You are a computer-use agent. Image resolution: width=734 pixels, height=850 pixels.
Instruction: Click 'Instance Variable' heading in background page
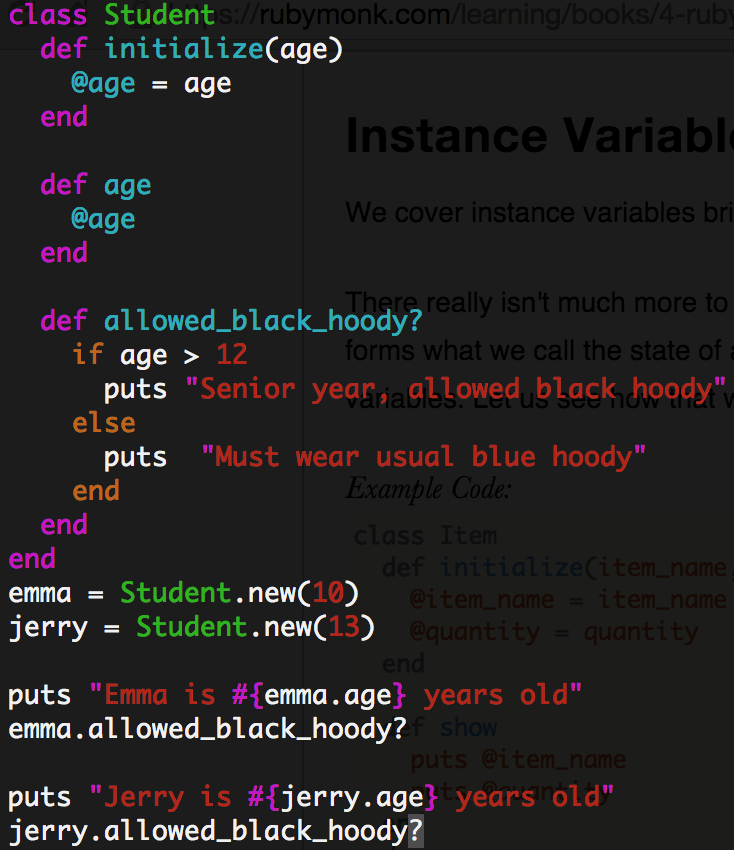click(539, 136)
